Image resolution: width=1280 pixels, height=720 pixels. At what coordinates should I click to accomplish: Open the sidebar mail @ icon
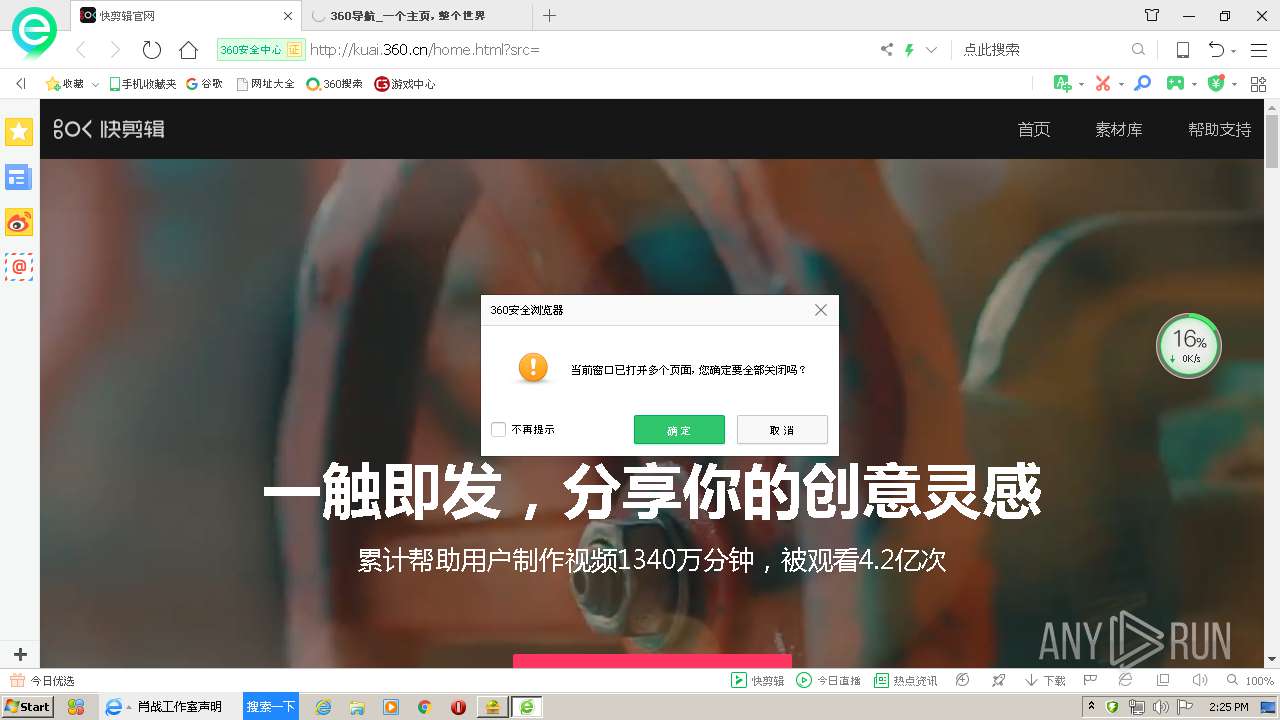(19, 267)
